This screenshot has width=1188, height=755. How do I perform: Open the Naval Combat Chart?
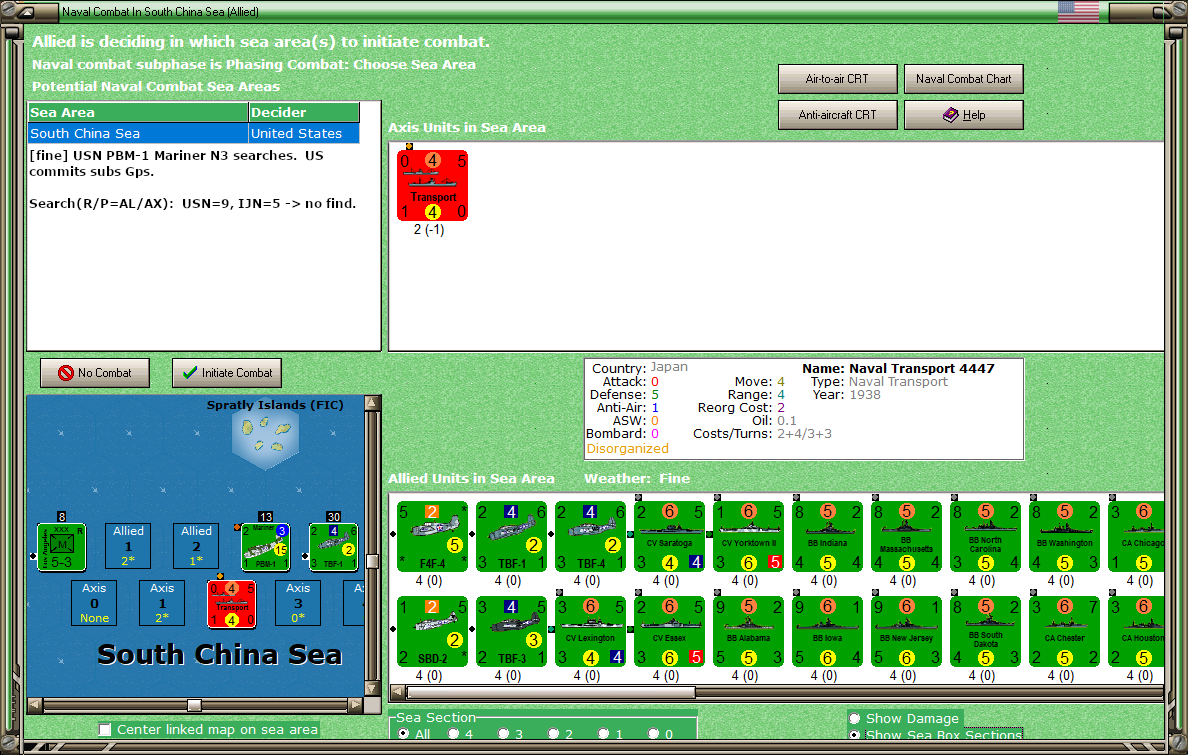pyautogui.click(x=964, y=79)
